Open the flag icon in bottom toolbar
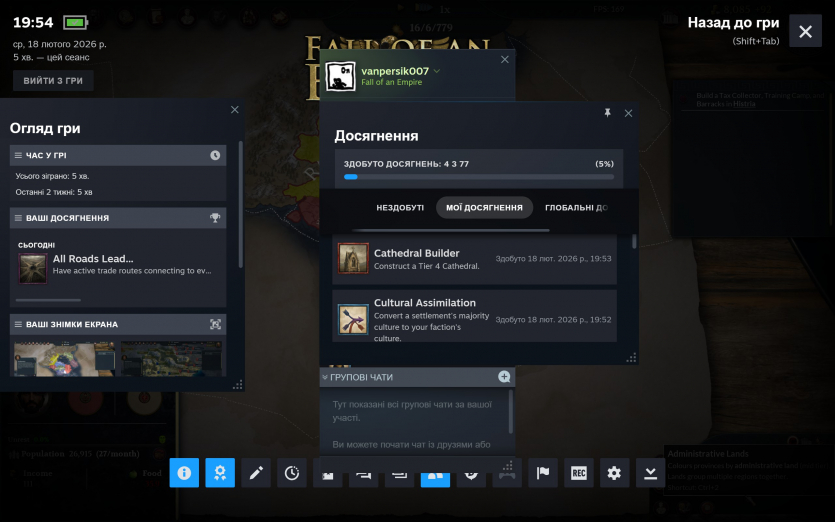 pyautogui.click(x=542, y=473)
